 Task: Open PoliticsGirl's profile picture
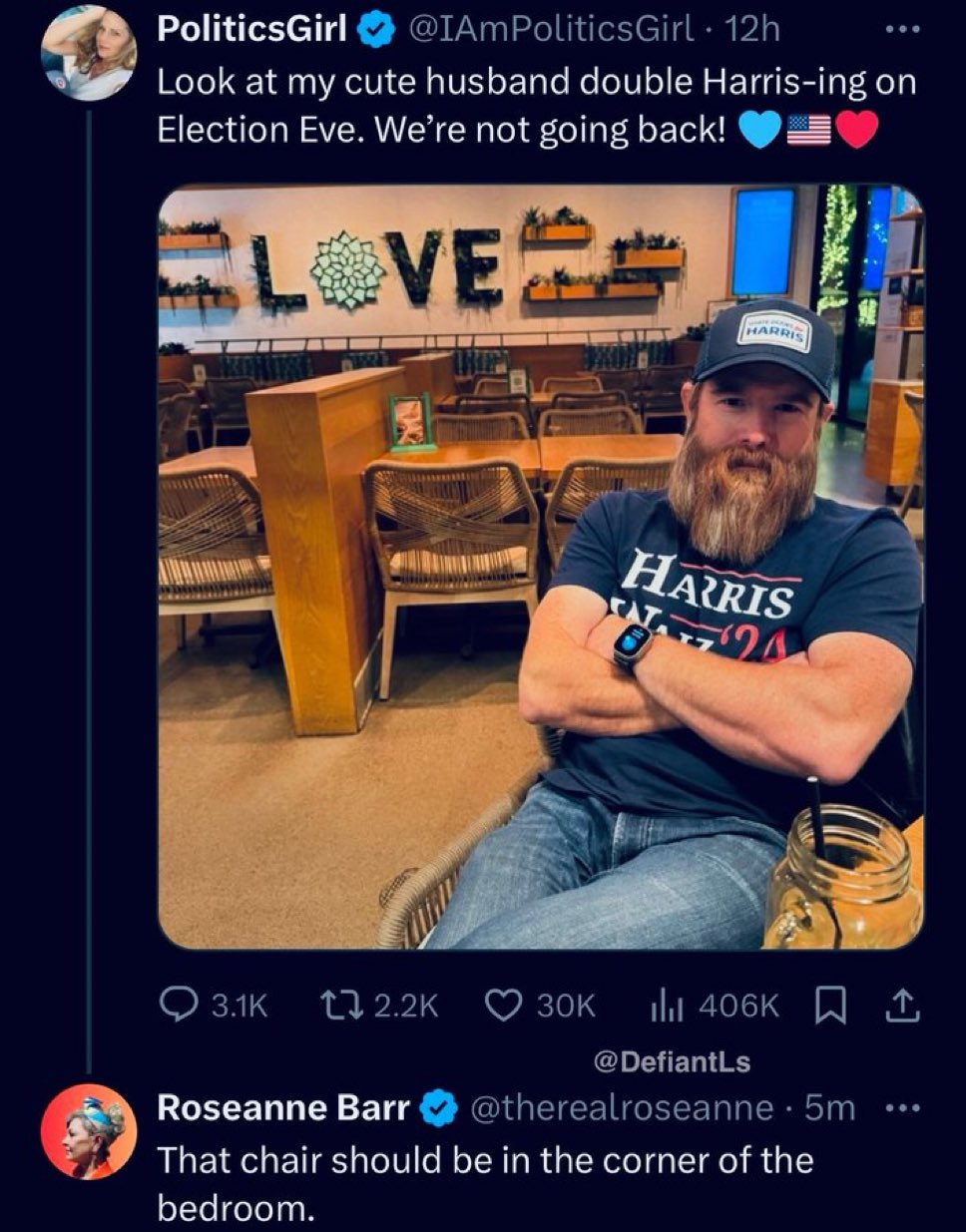pos(89,53)
